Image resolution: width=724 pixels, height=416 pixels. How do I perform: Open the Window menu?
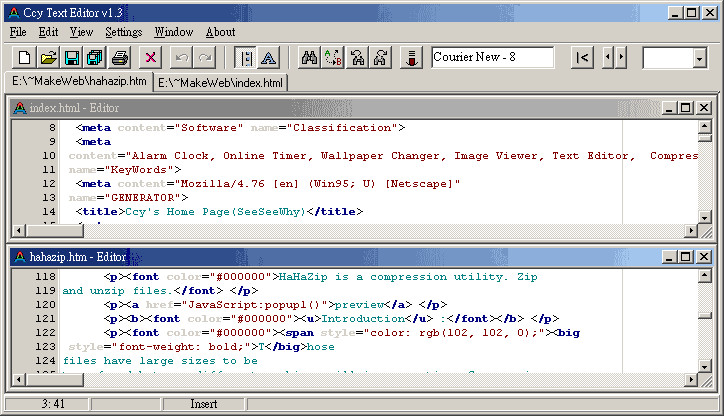tap(174, 32)
